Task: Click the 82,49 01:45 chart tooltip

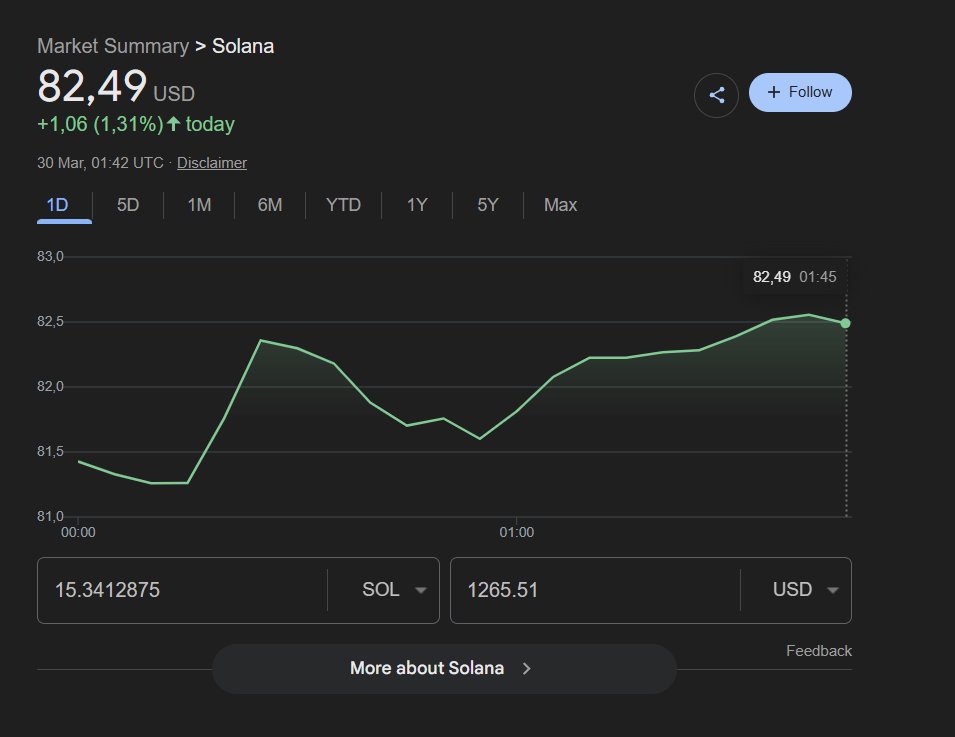Action: point(794,277)
